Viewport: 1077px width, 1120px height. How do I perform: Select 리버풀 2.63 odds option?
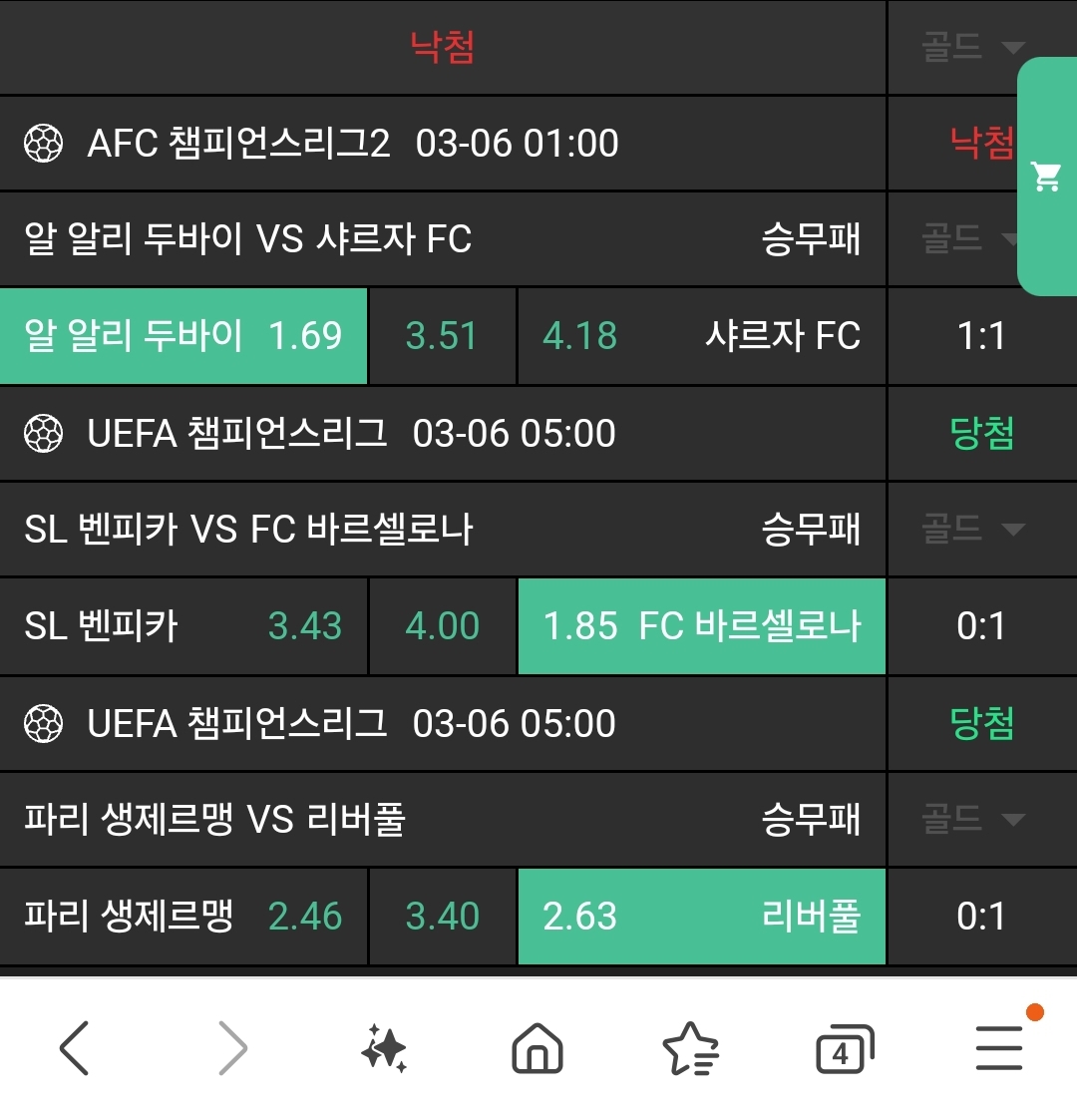click(x=701, y=917)
